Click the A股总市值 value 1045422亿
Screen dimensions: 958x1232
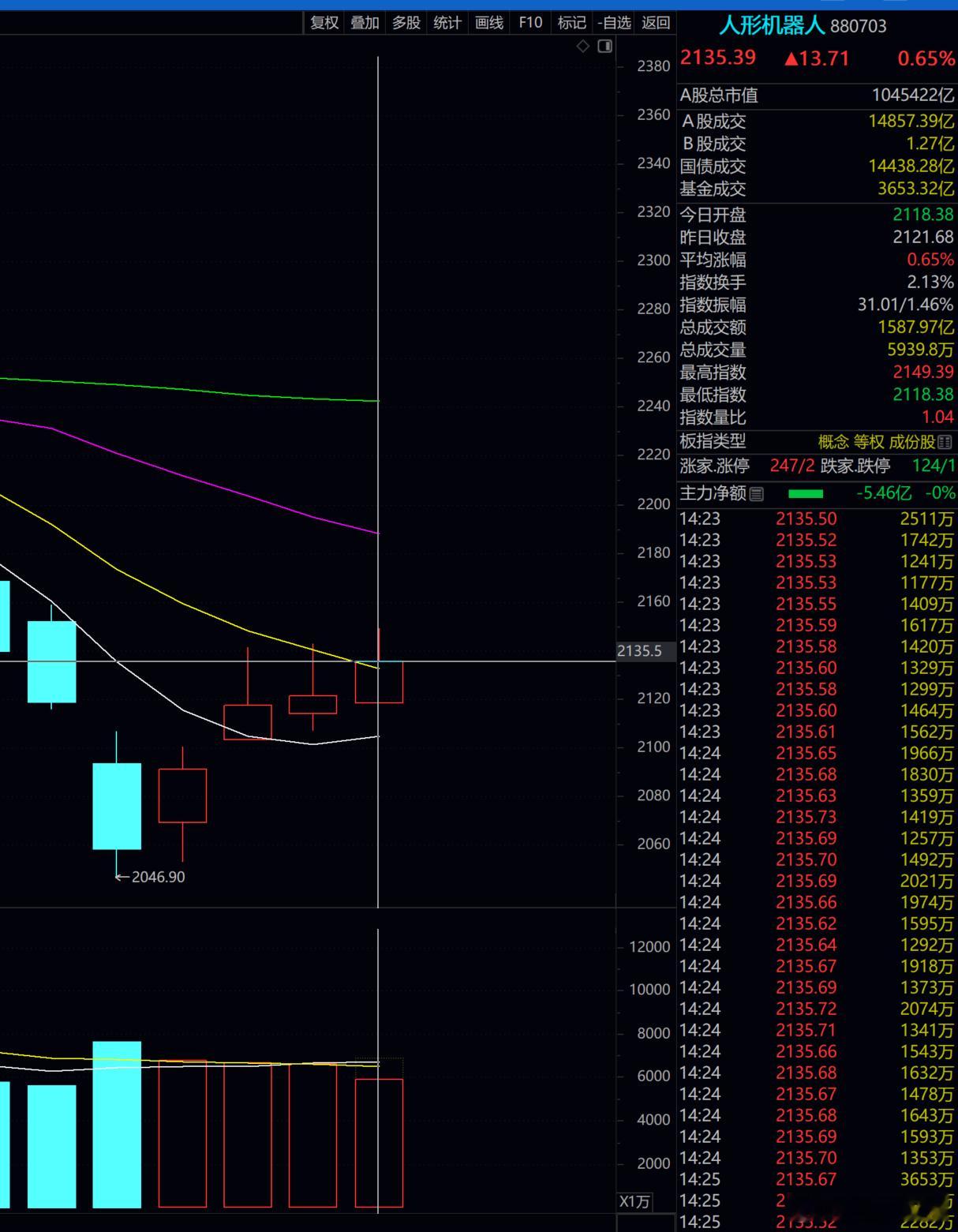click(x=913, y=95)
